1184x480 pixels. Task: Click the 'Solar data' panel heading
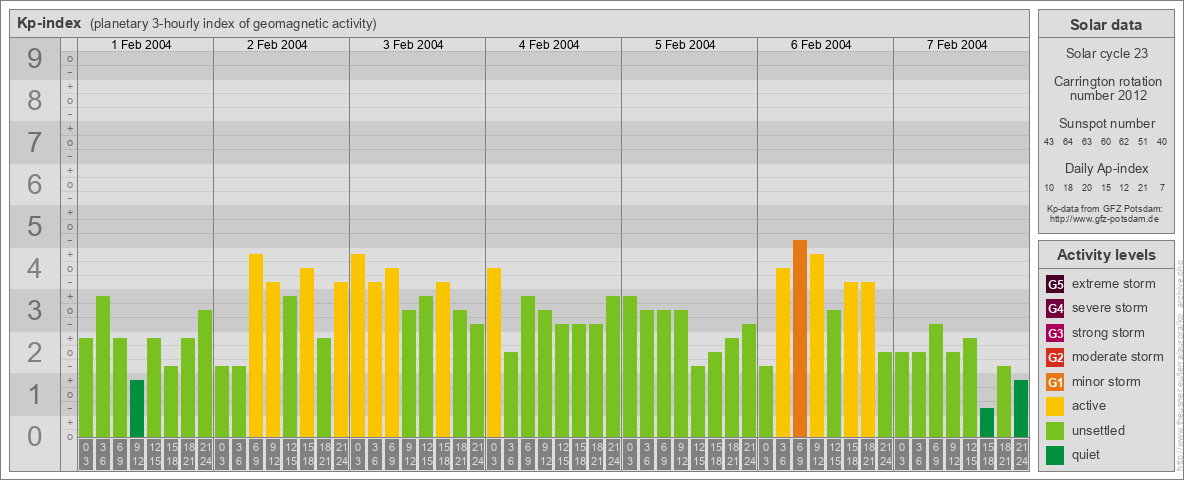point(1106,25)
